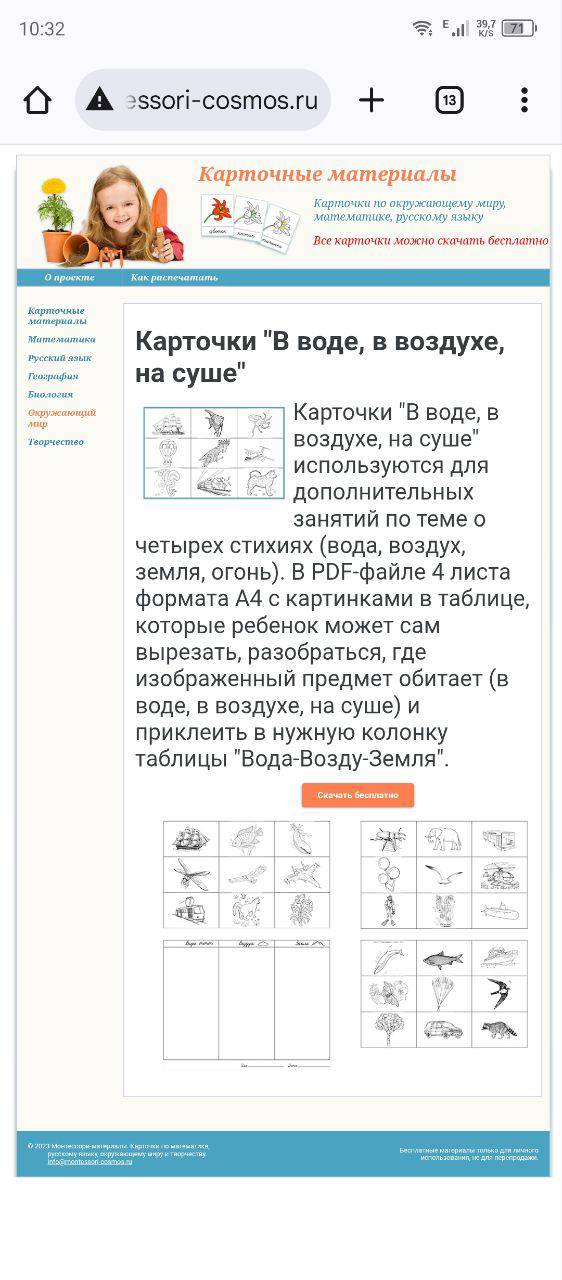Tap the browser home icon

click(x=37, y=100)
